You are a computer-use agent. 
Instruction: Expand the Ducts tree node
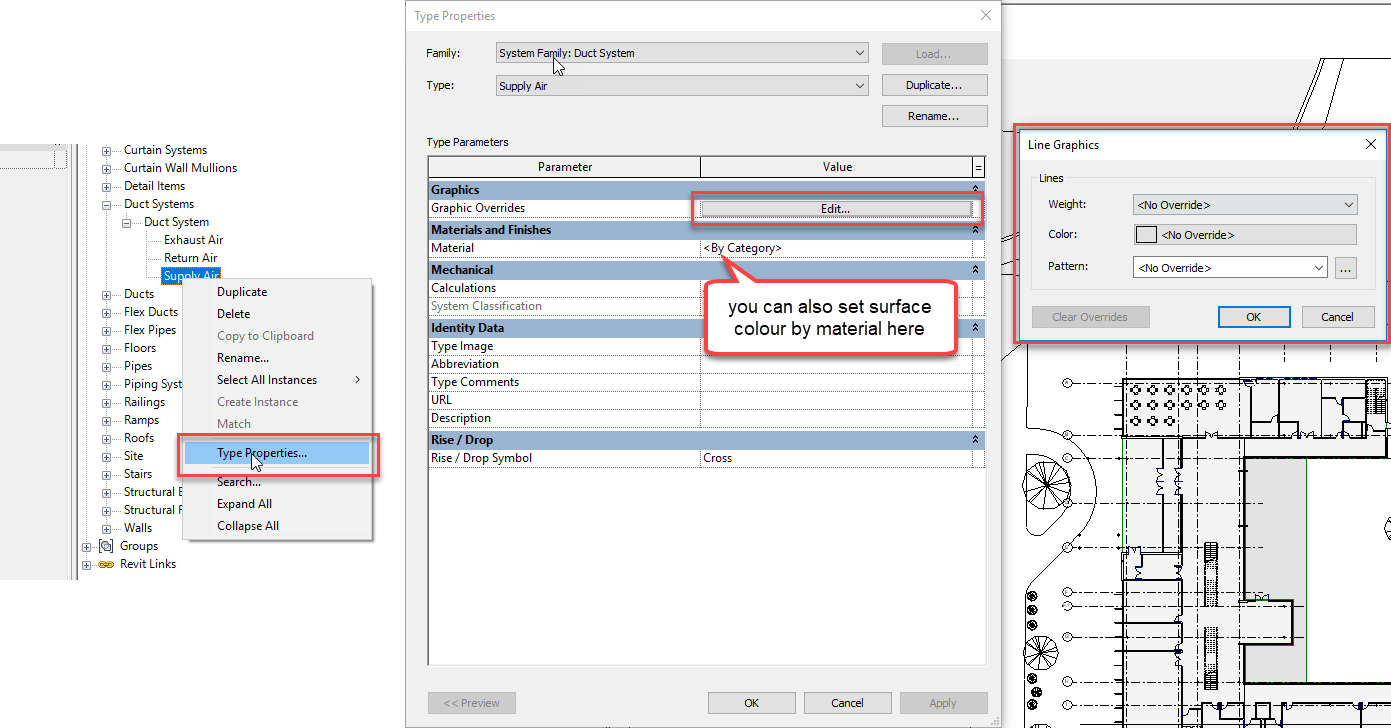click(106, 293)
